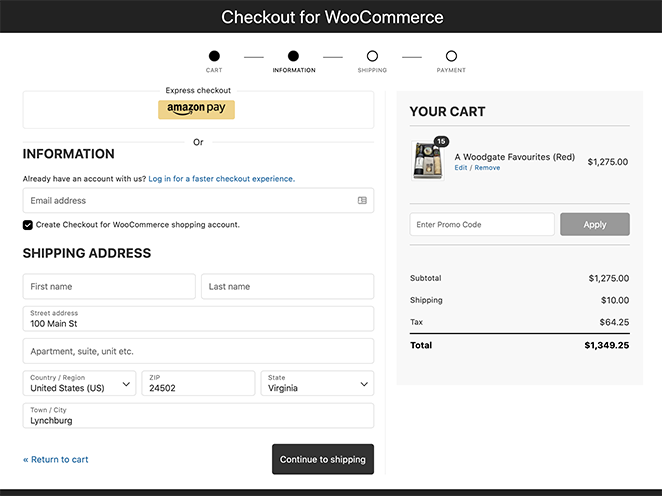The height and width of the screenshot is (496, 662).
Task: Click the Cart step circle
Action: pos(214,57)
